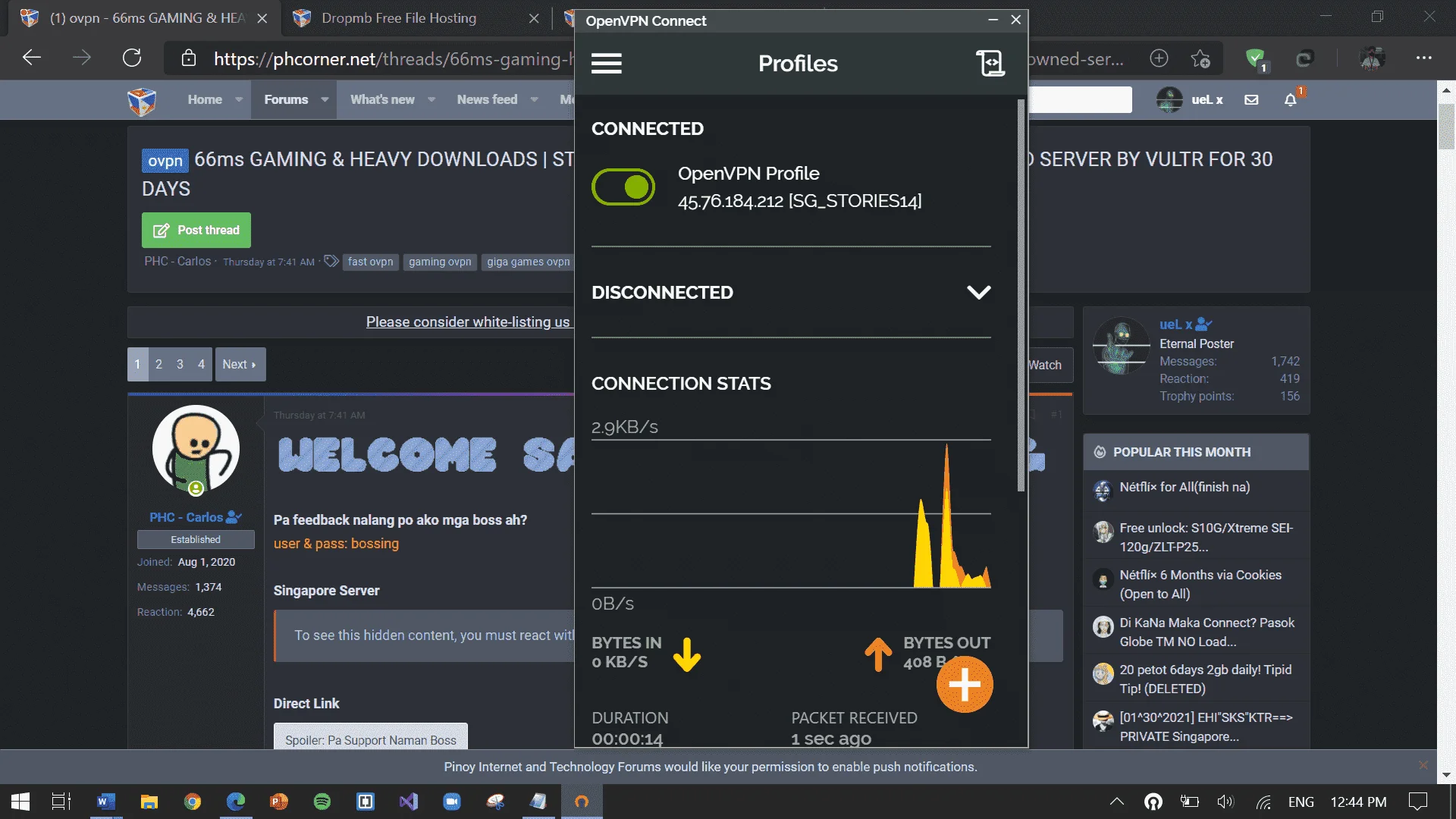Open the OpenVPN Connect hamburger menu
The image size is (1456, 819).
click(x=606, y=64)
